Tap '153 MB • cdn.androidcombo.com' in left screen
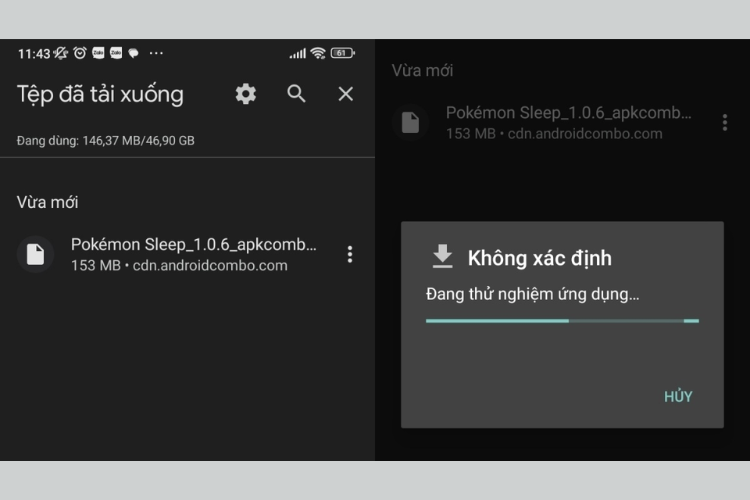The width and height of the screenshot is (750, 500). point(179,266)
